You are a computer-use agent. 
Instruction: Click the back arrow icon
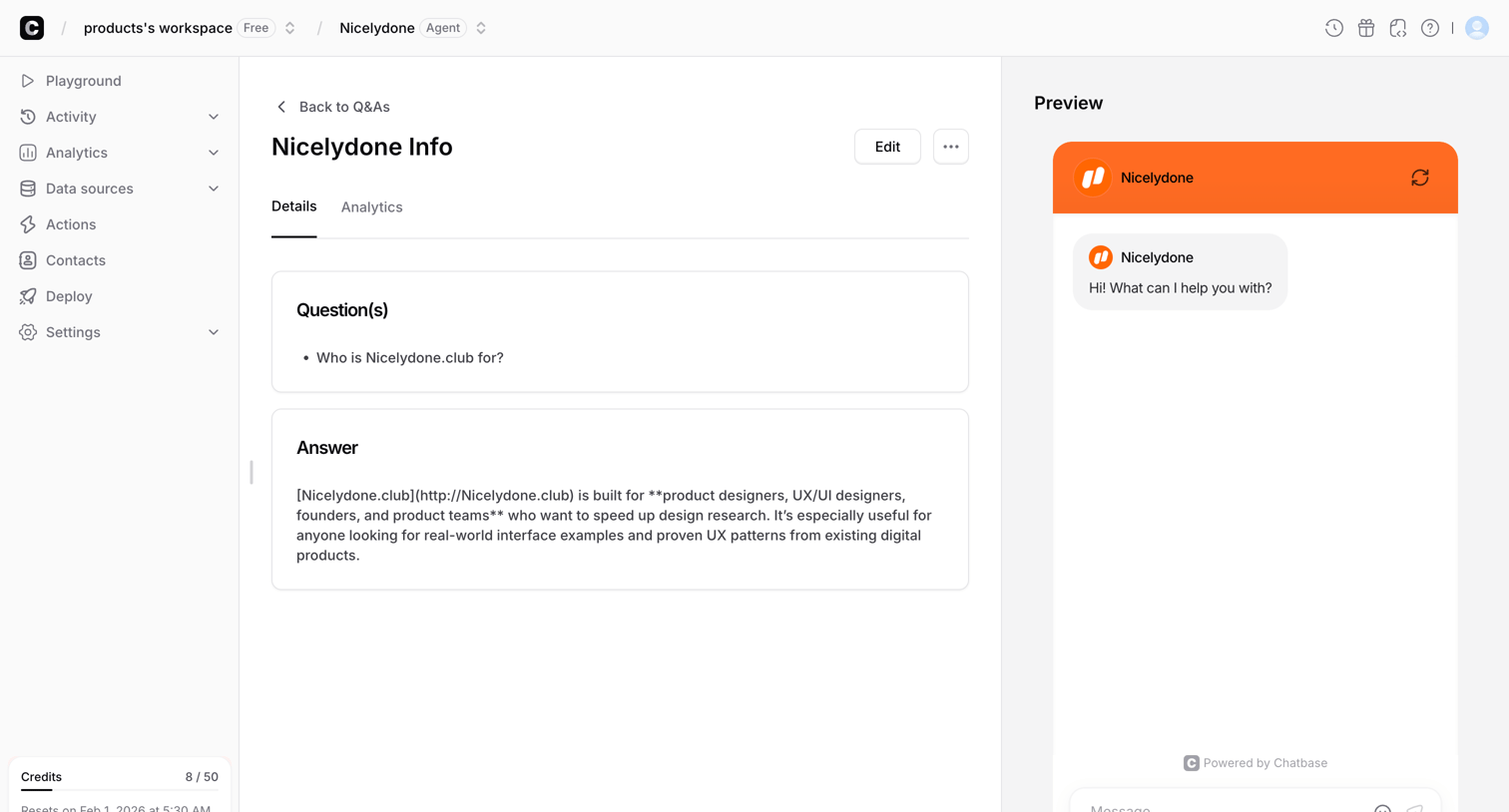point(281,107)
